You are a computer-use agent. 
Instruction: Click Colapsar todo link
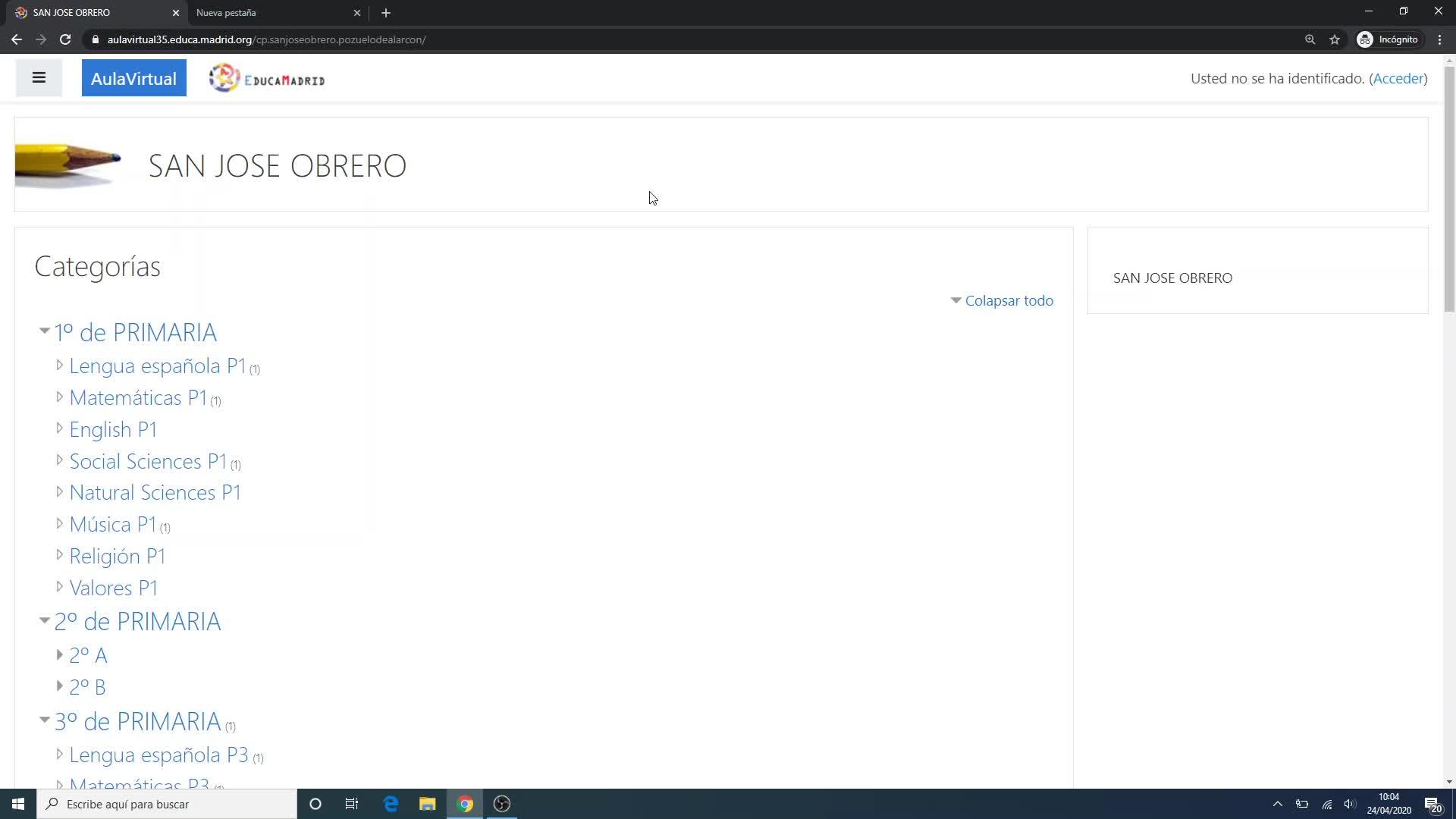coord(1009,300)
